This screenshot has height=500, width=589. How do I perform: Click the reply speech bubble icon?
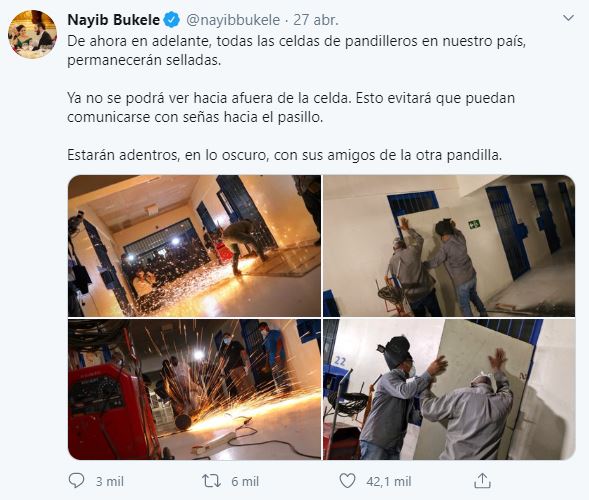(77, 480)
